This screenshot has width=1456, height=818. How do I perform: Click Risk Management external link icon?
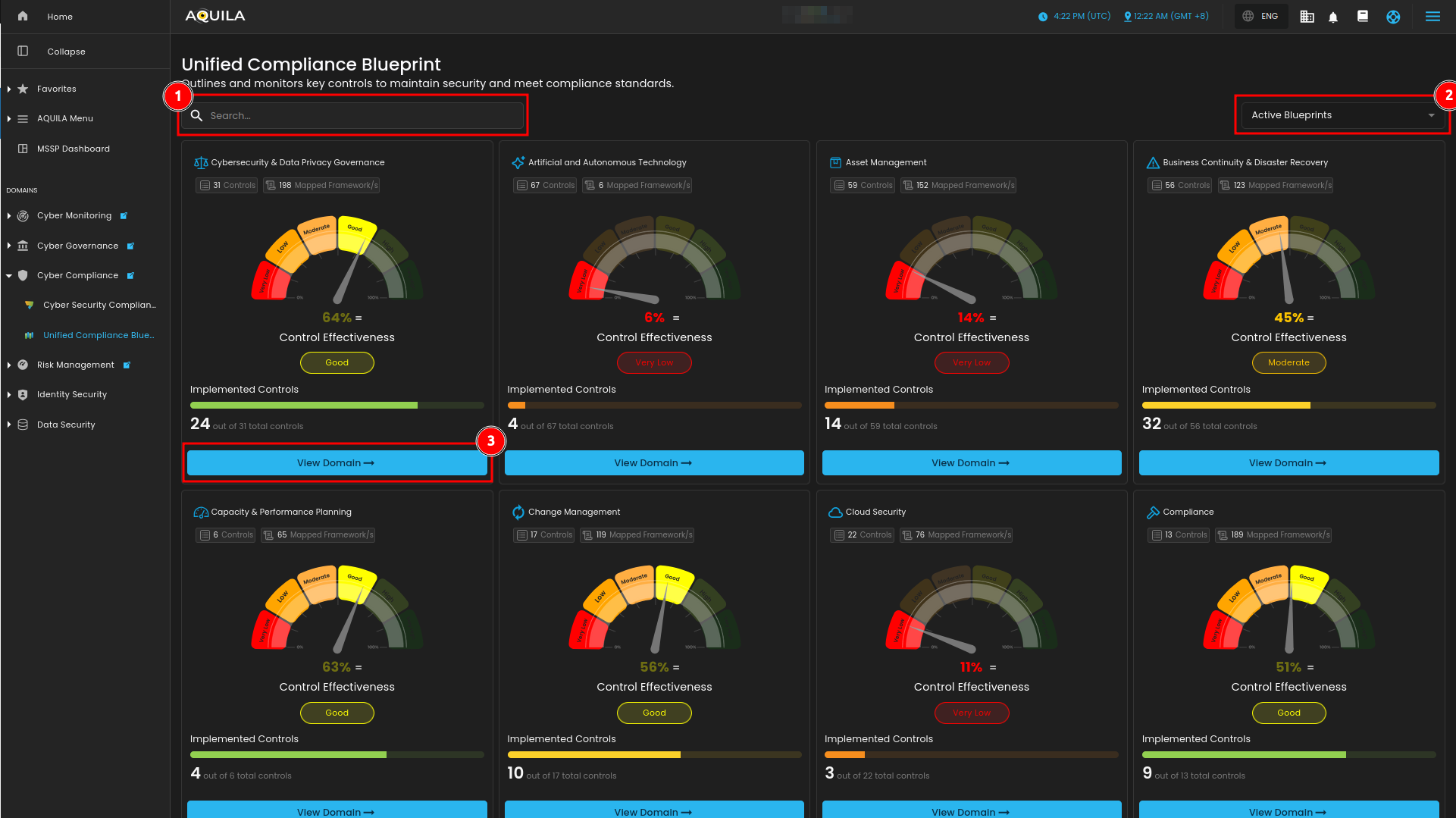[127, 365]
